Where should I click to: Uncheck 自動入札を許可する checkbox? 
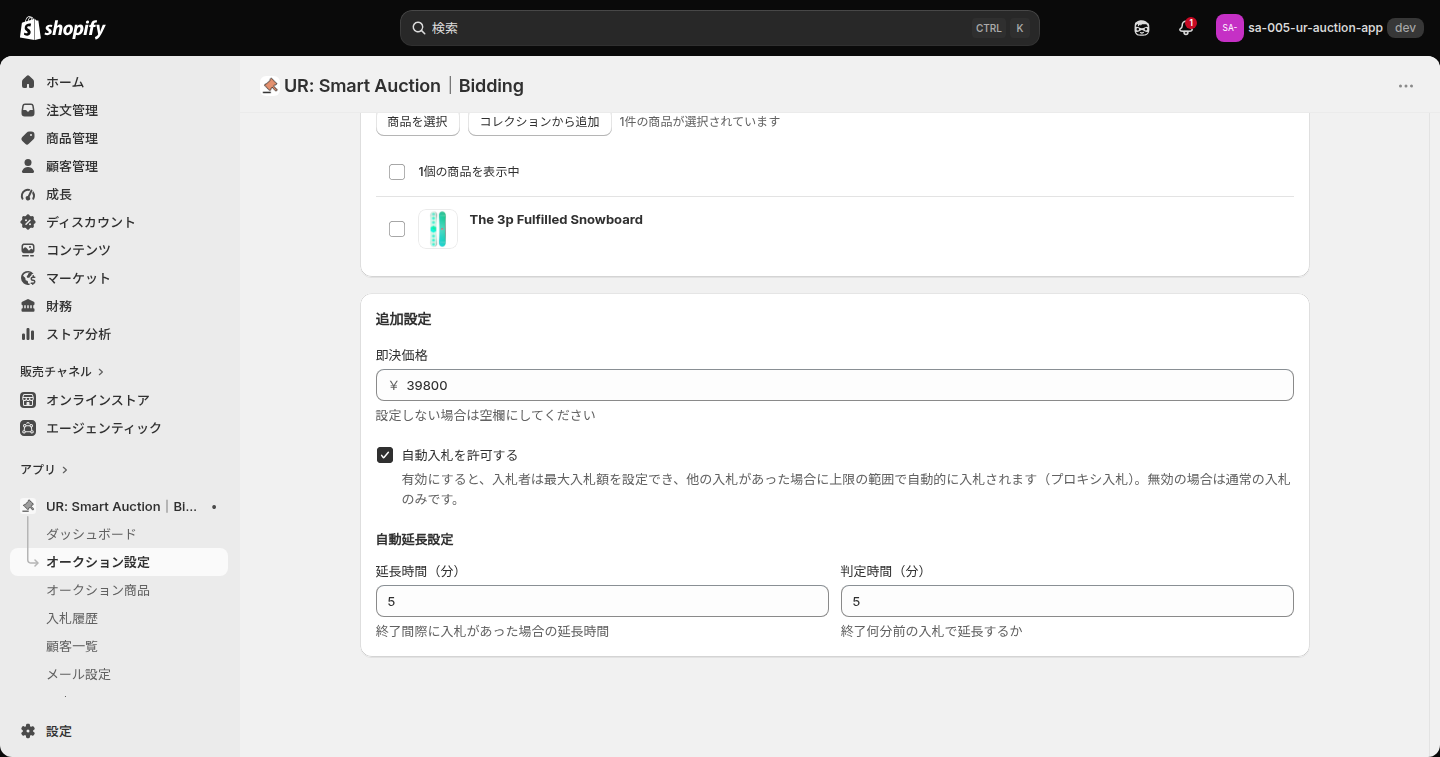point(385,455)
